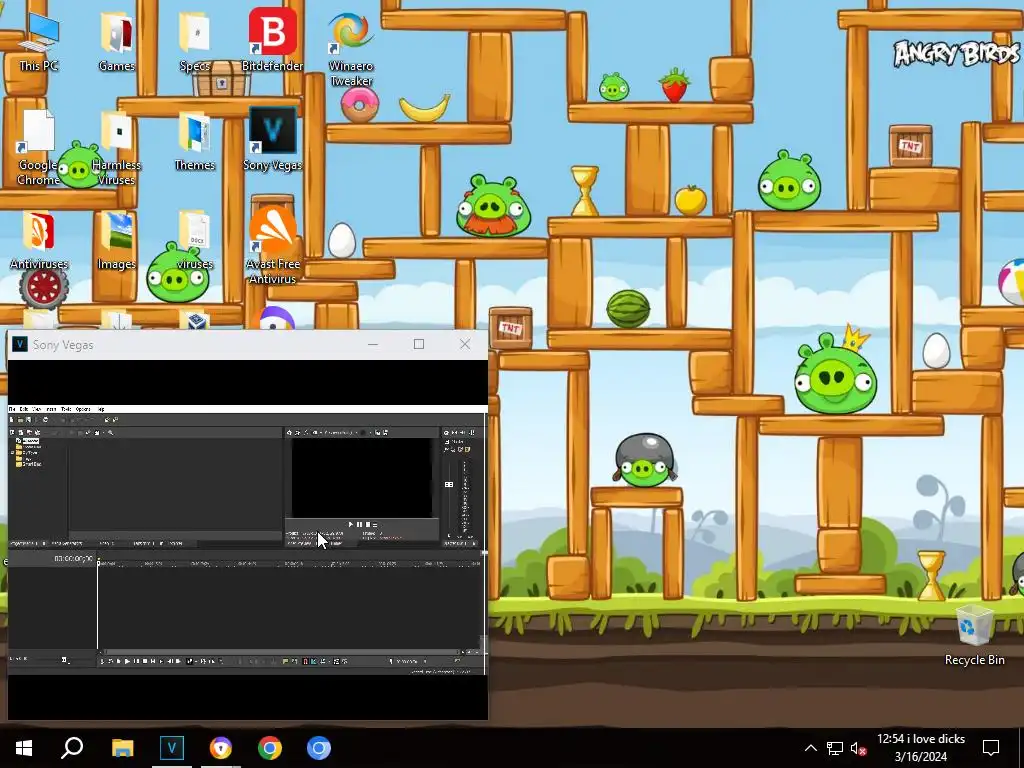The height and width of the screenshot is (768, 1024).
Task: Open the Options menu in Sony Vegas
Action: point(83,409)
